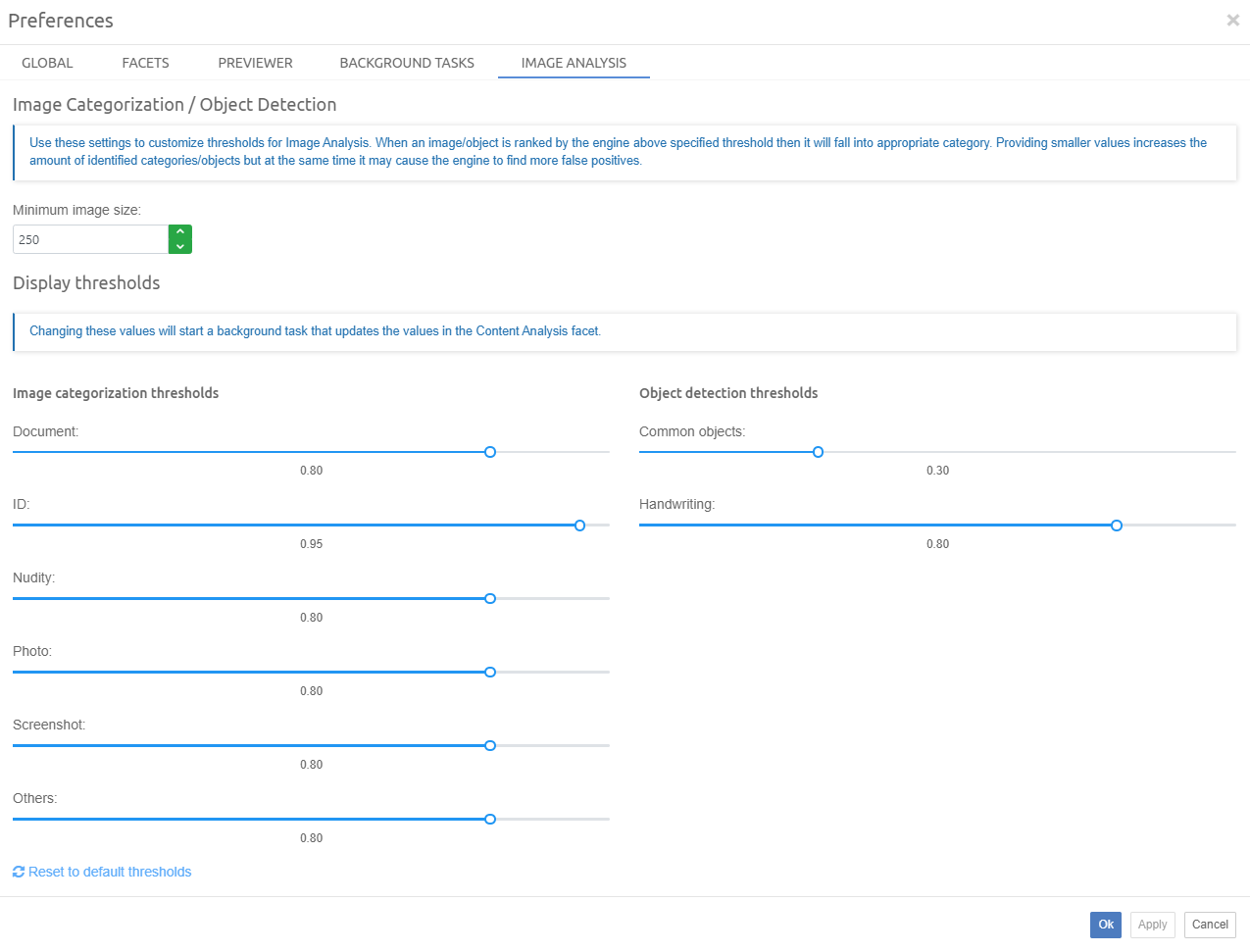Click Reset to default thresholds link

pos(110,872)
